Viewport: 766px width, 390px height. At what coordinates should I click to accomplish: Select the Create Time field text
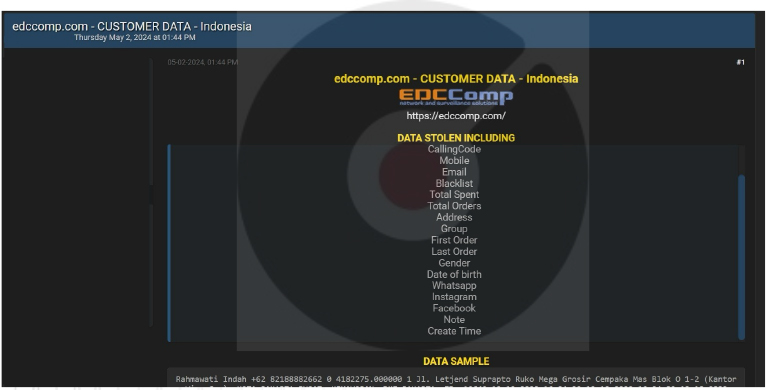click(x=454, y=331)
